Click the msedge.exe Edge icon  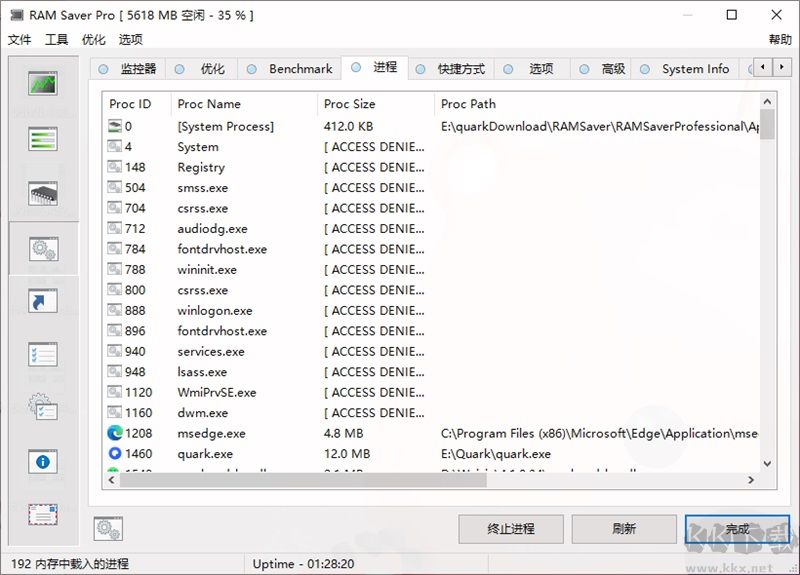click(x=115, y=433)
